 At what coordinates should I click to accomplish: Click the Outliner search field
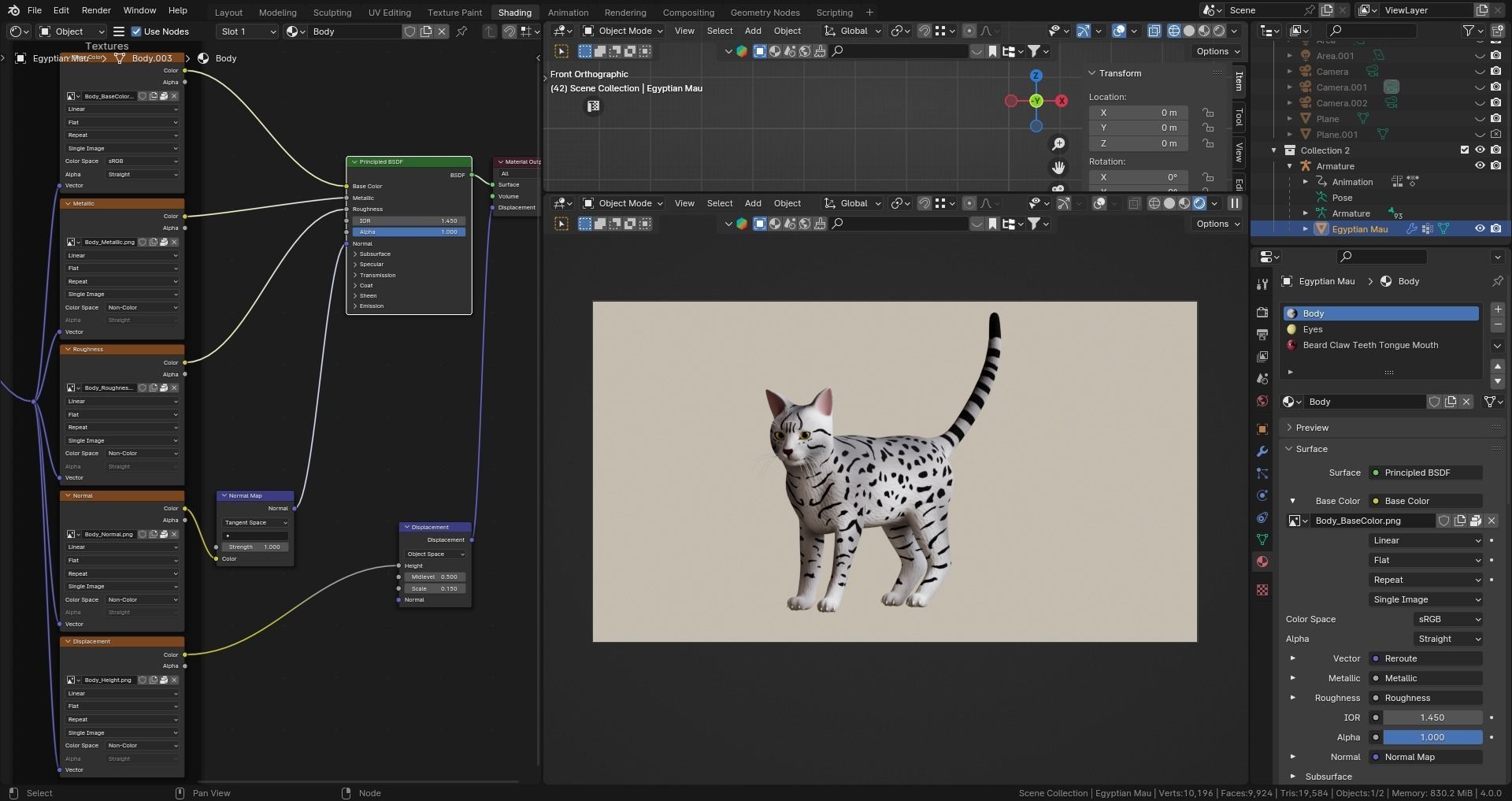click(1372, 31)
